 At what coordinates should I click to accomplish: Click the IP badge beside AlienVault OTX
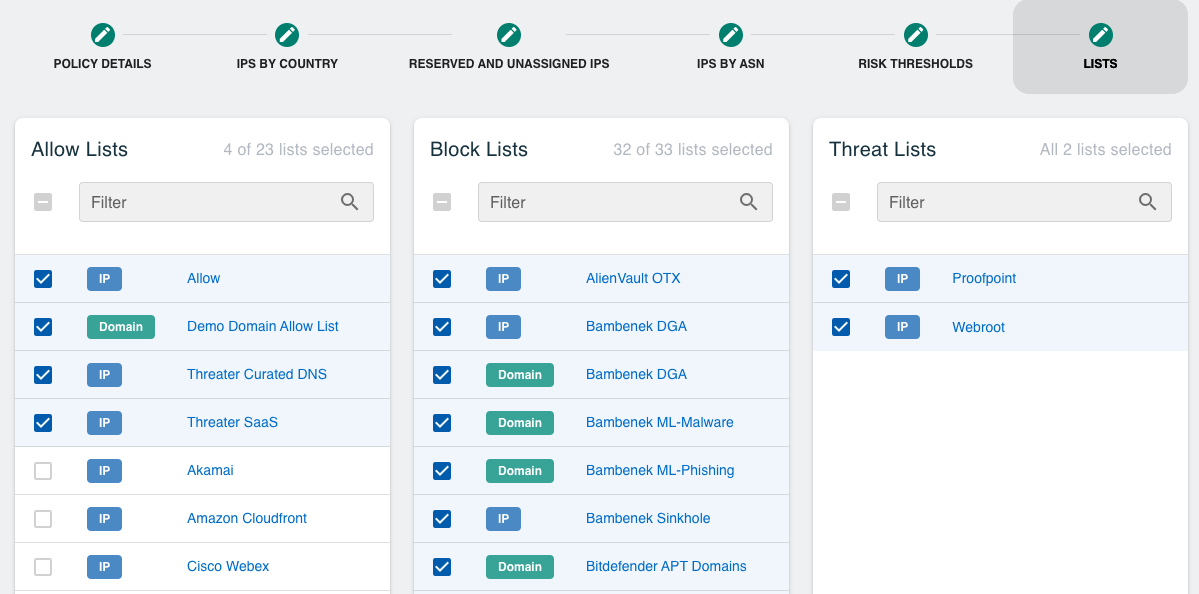(x=503, y=279)
